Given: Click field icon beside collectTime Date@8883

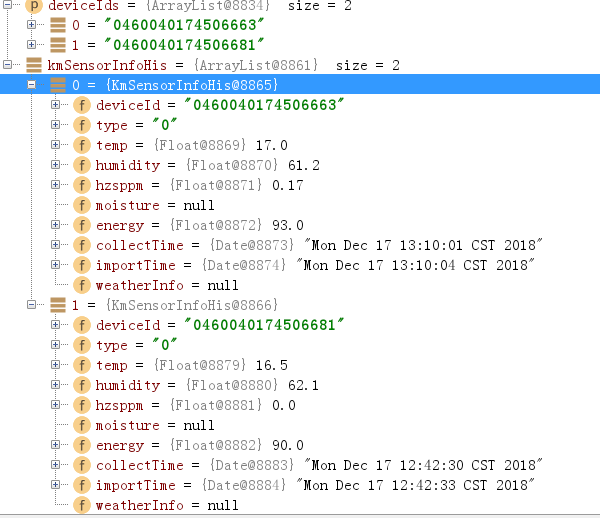Looking at the screenshot, I should click(82, 465).
